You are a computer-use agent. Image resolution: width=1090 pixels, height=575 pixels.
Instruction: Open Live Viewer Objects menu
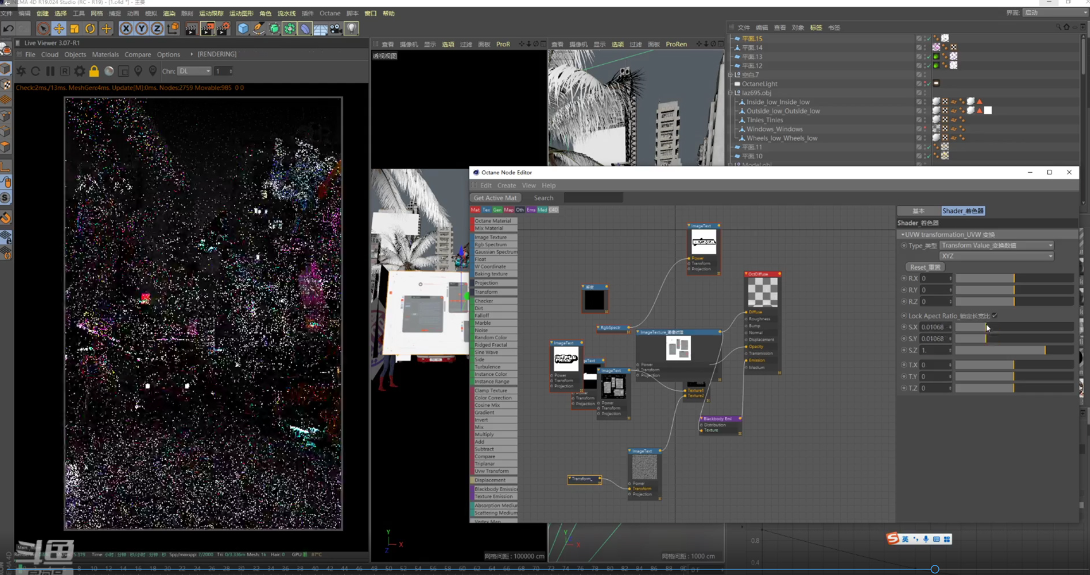75,54
